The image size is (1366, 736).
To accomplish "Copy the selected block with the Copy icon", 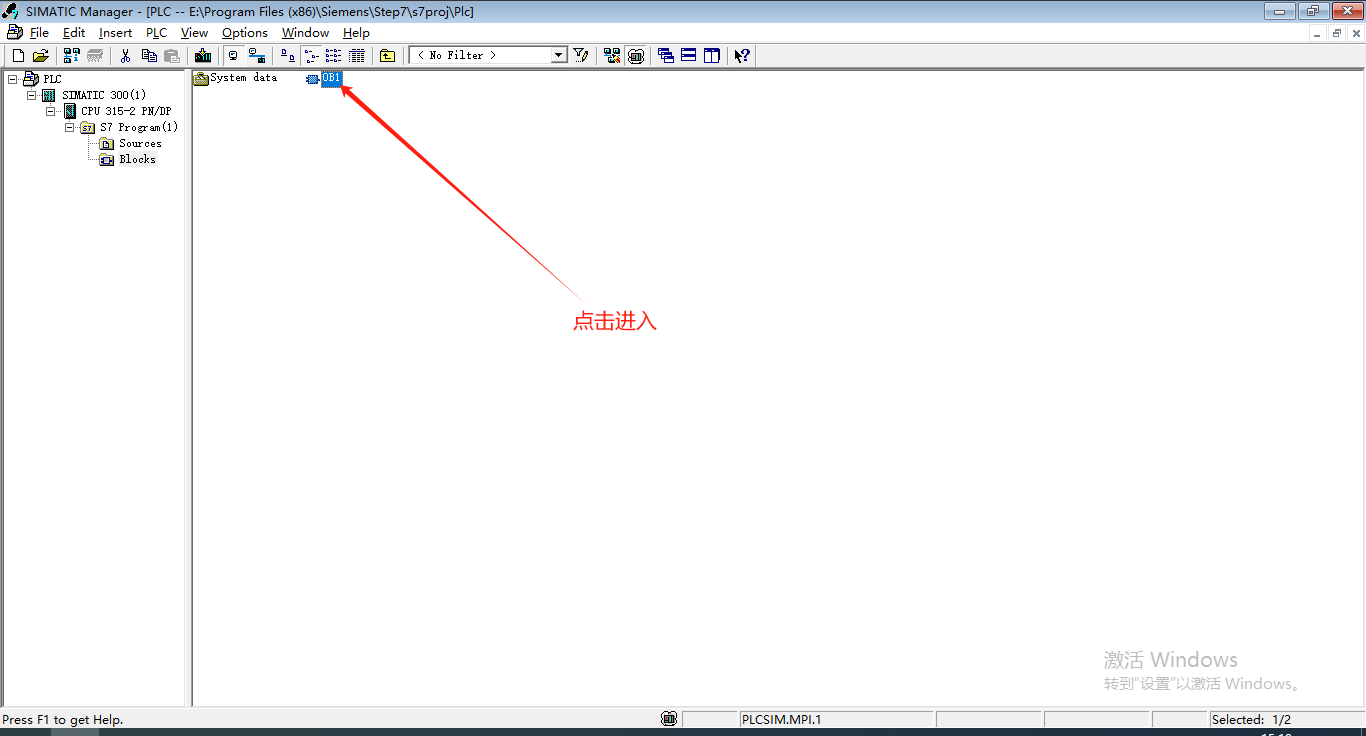I will (x=149, y=56).
